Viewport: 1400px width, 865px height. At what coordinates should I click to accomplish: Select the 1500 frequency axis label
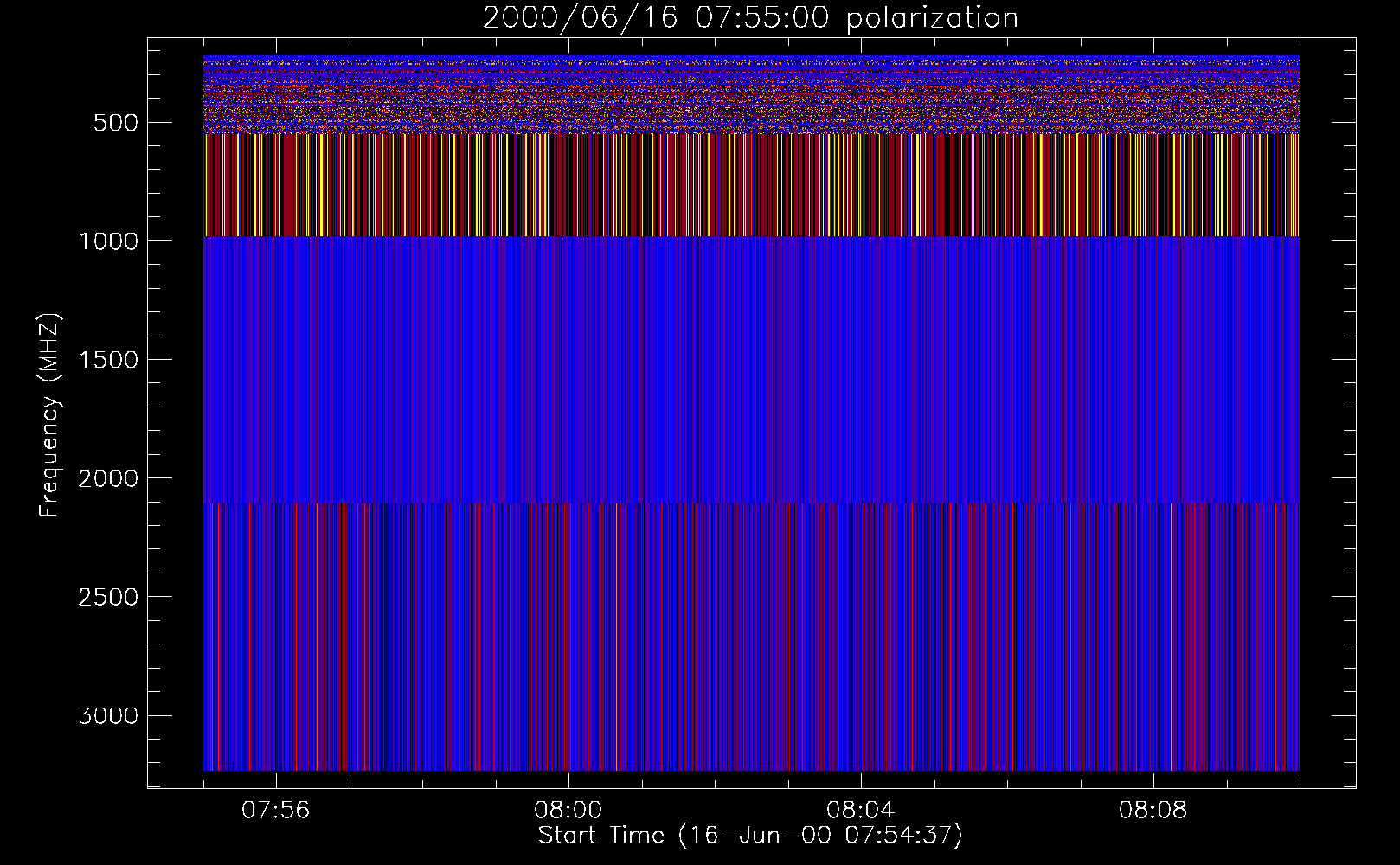108,360
